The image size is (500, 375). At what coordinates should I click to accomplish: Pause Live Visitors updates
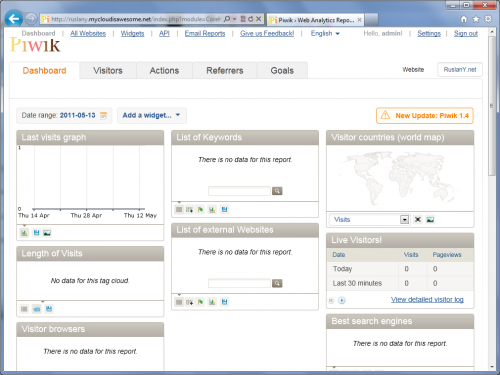coord(331,300)
